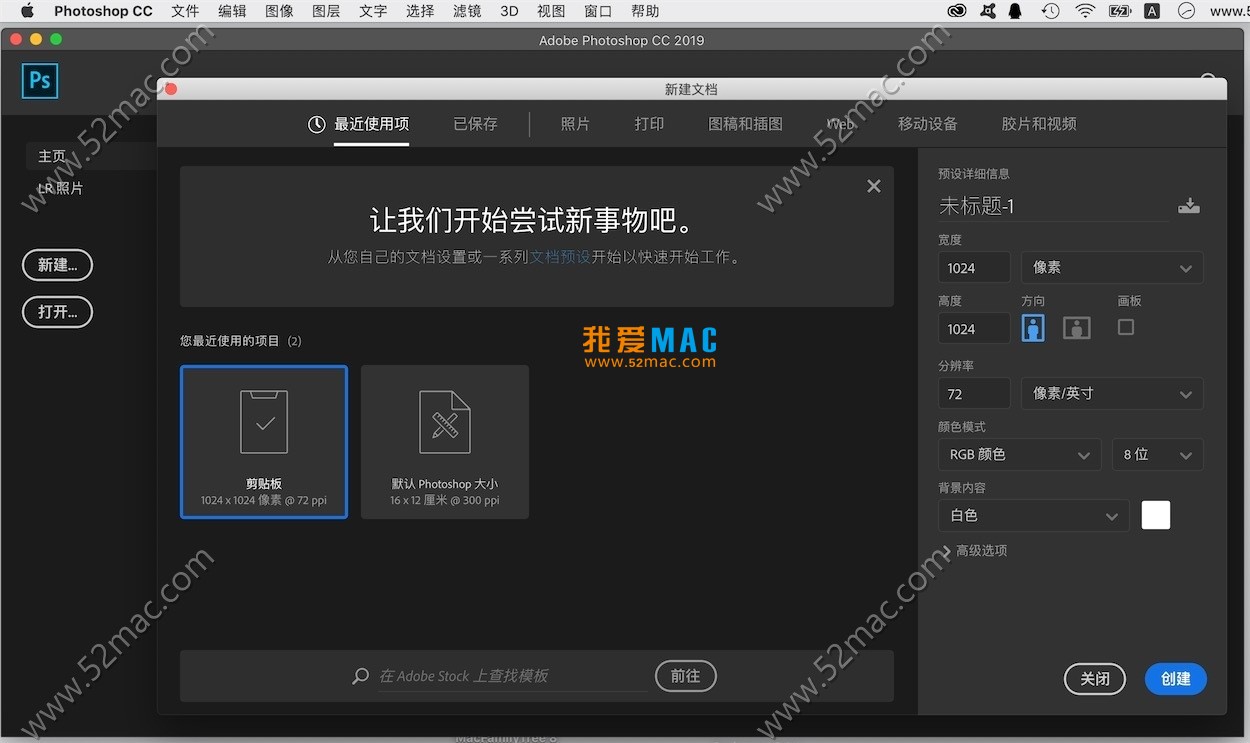Click the white background color swatch
The height and width of the screenshot is (743, 1250).
click(1155, 515)
